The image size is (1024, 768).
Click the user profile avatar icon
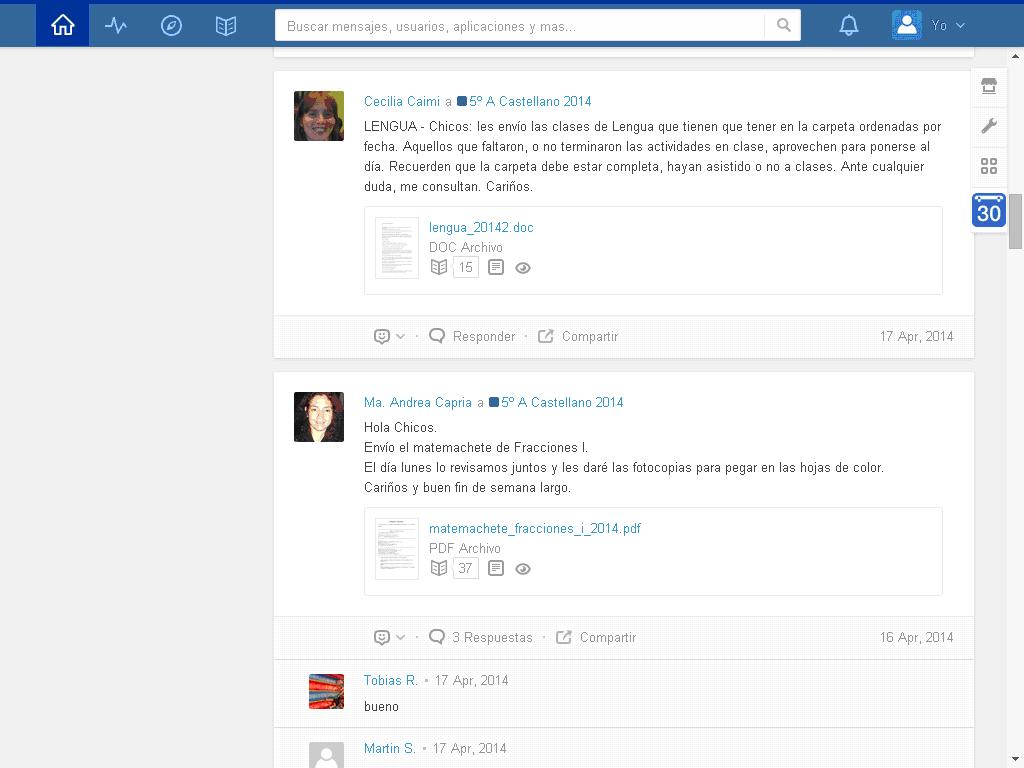pos(906,25)
